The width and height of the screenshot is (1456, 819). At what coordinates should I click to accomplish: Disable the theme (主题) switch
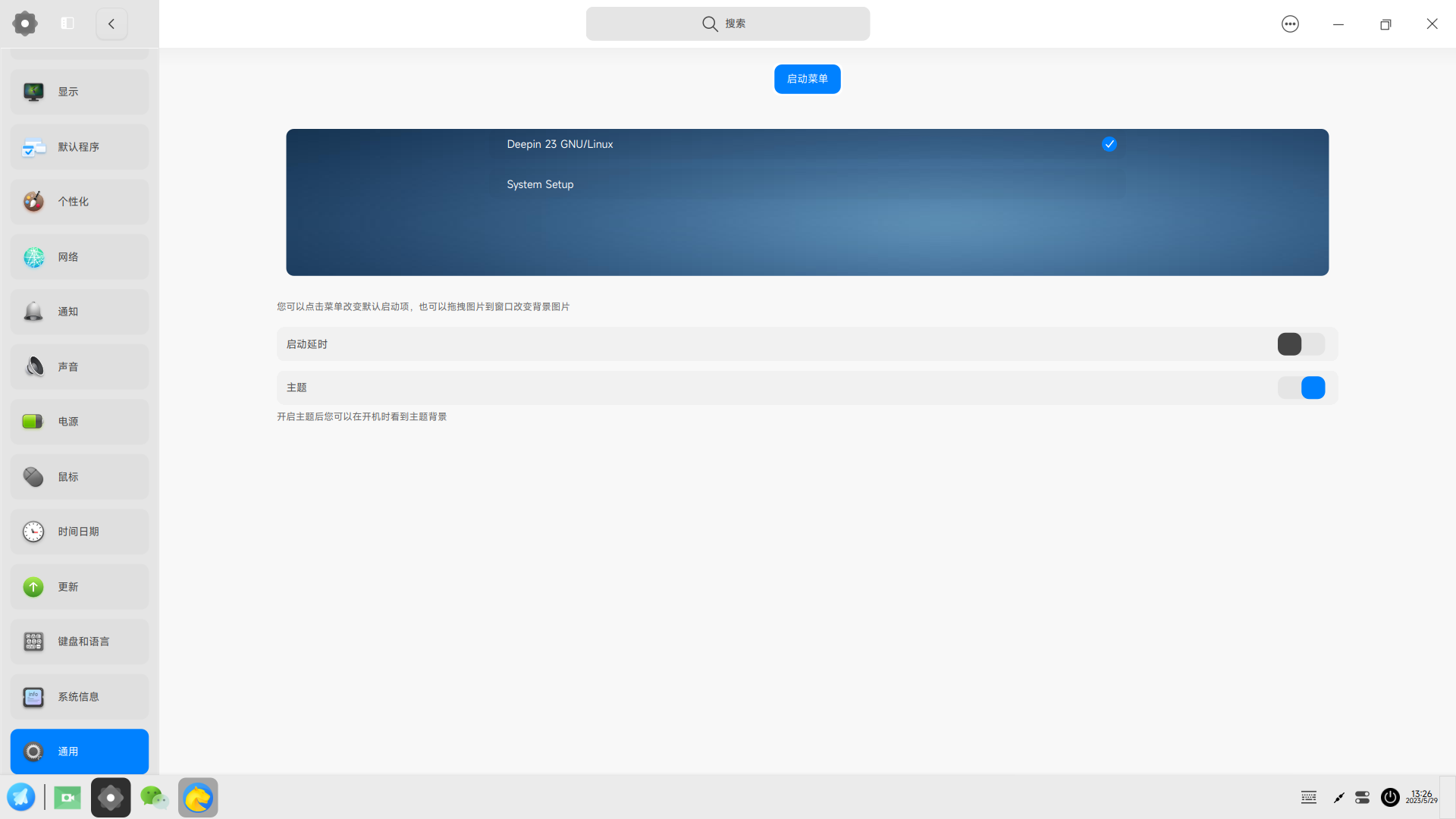click(1301, 388)
